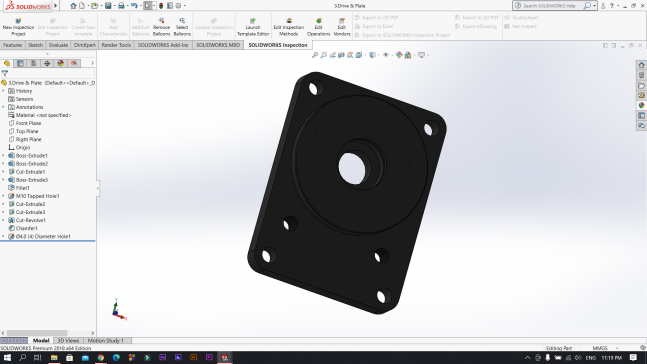Select Chamfer1 in feature tree

tap(26, 228)
